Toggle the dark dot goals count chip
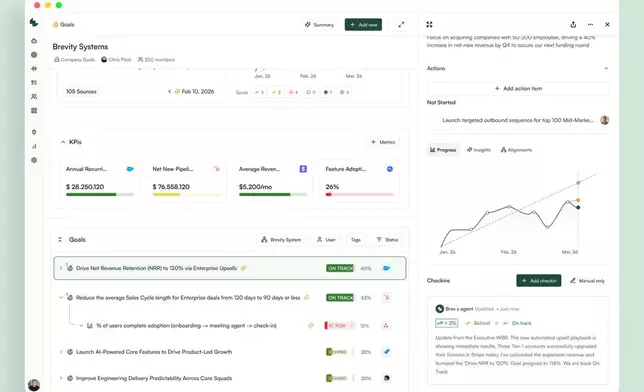This screenshot has height=392, width=644. coord(327,92)
